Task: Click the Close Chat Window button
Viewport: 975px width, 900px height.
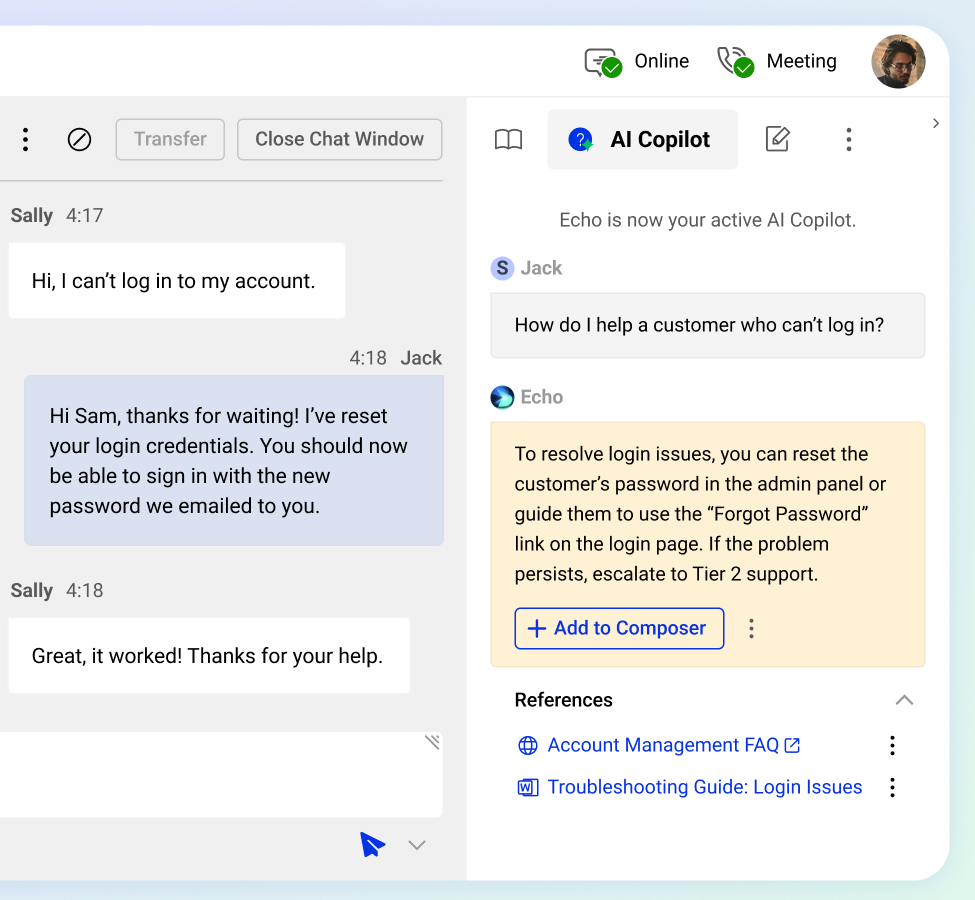Action: pyautogui.click(x=339, y=140)
